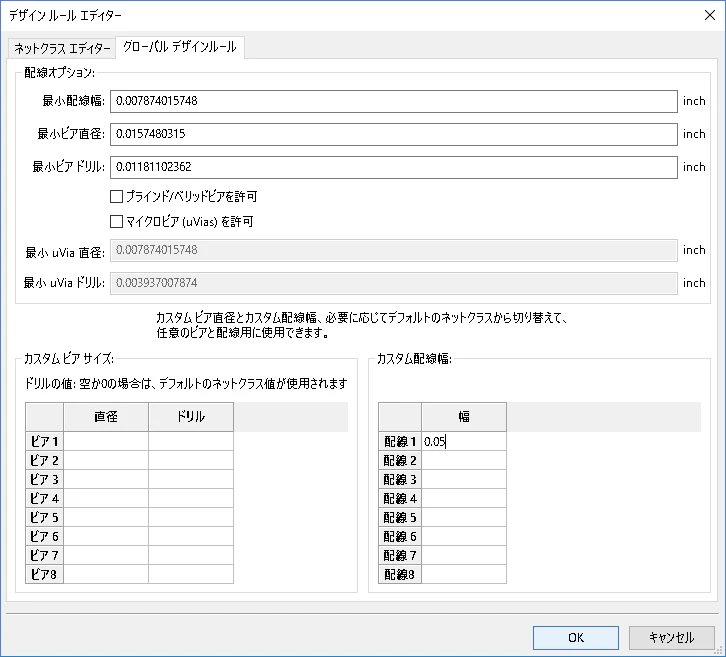Enable ブラインド/ベリッドビアを許可 checkbox
The height and width of the screenshot is (657, 726).
click(116, 197)
